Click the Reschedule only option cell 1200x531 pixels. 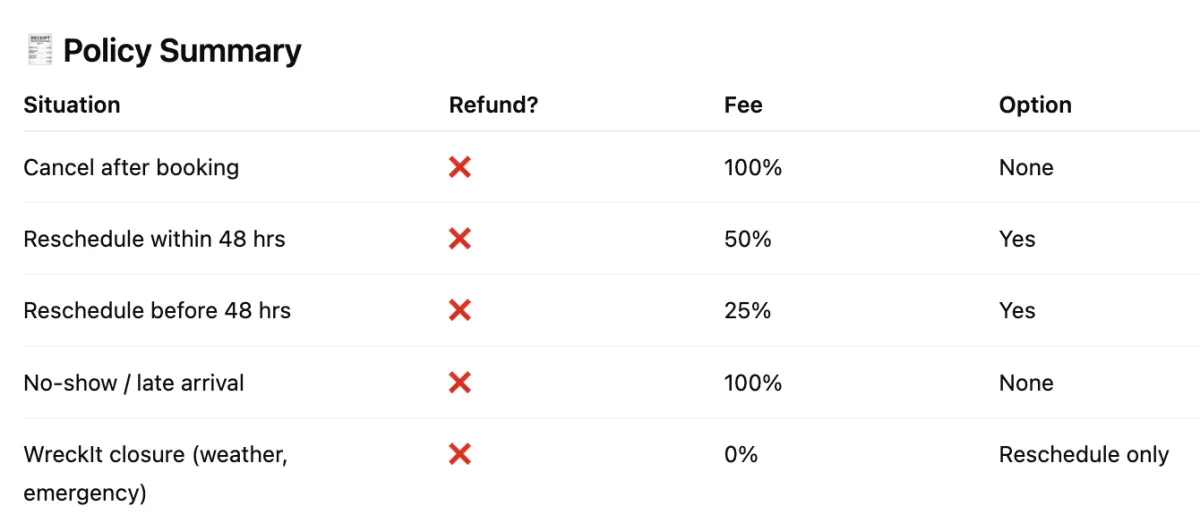click(x=1084, y=455)
